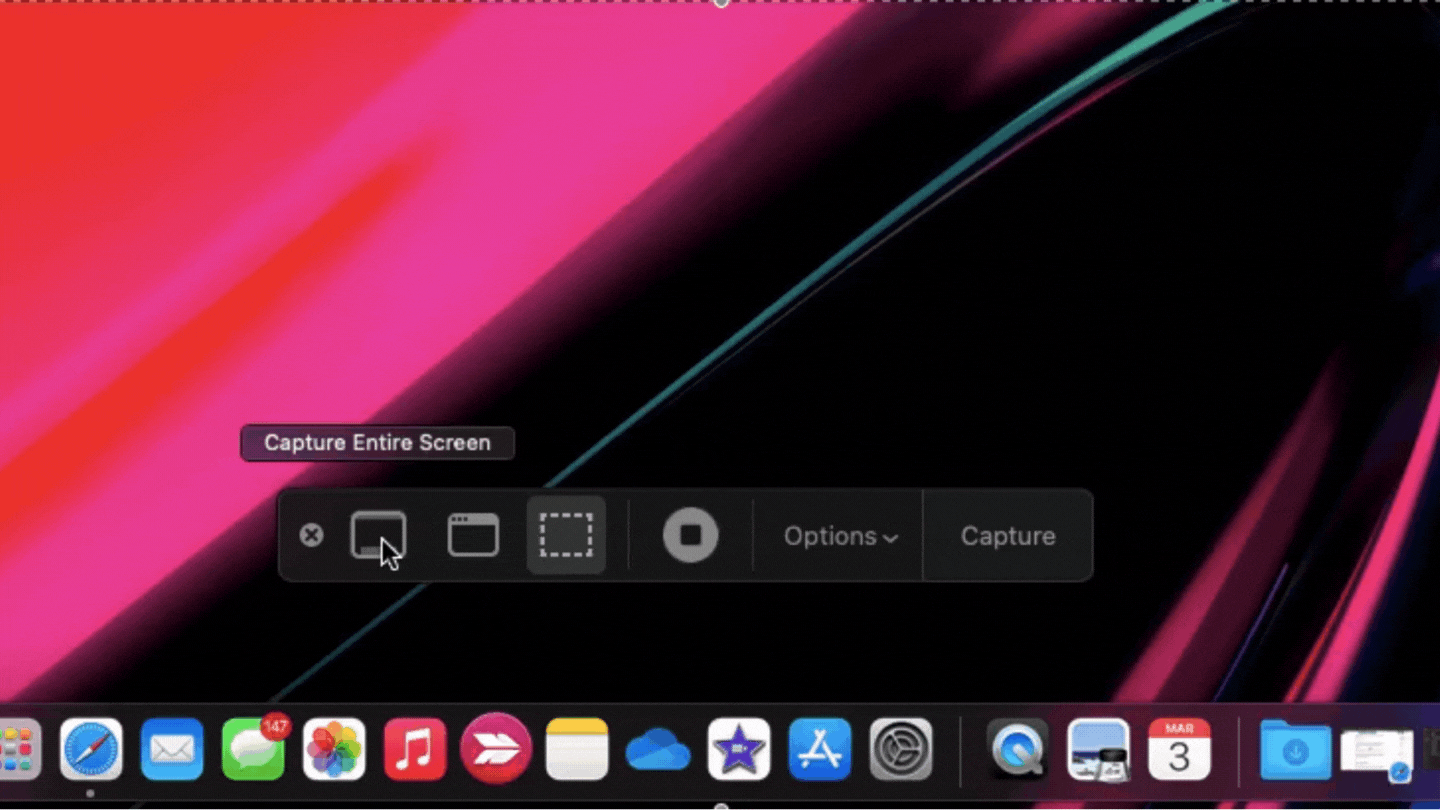The width and height of the screenshot is (1440, 810).
Task: Click the Capture button
Action: tap(1008, 536)
